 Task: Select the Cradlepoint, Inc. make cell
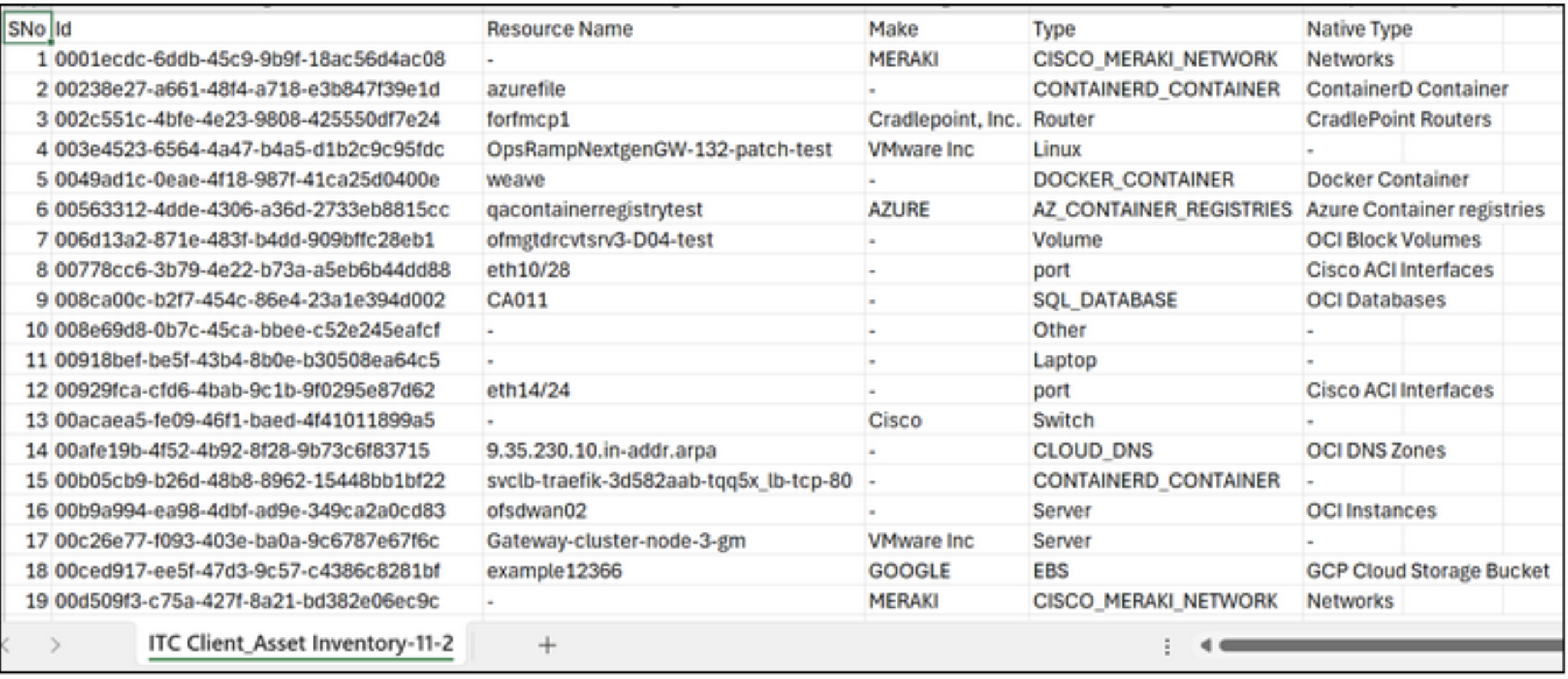pos(943,120)
